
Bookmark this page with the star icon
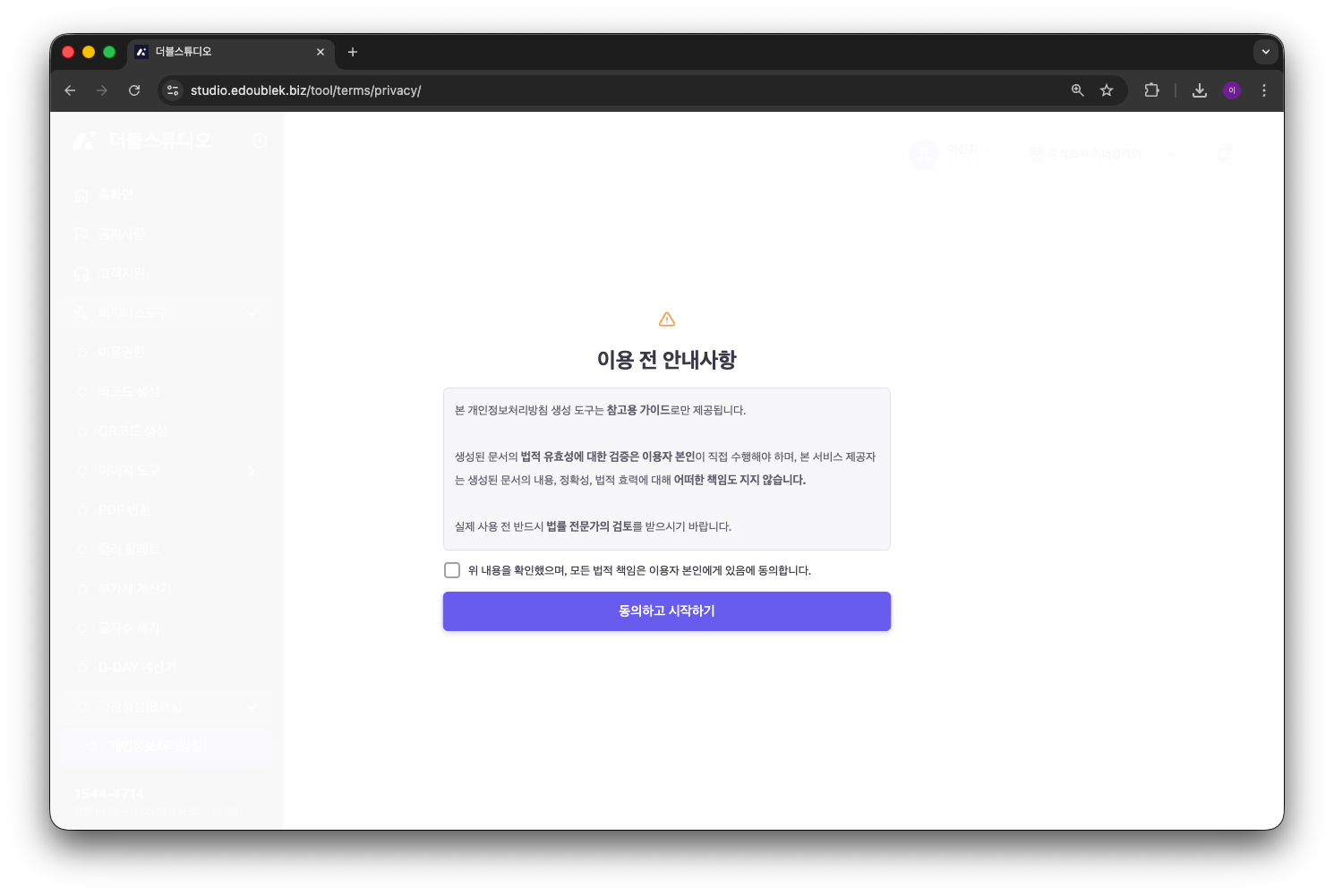[1107, 90]
